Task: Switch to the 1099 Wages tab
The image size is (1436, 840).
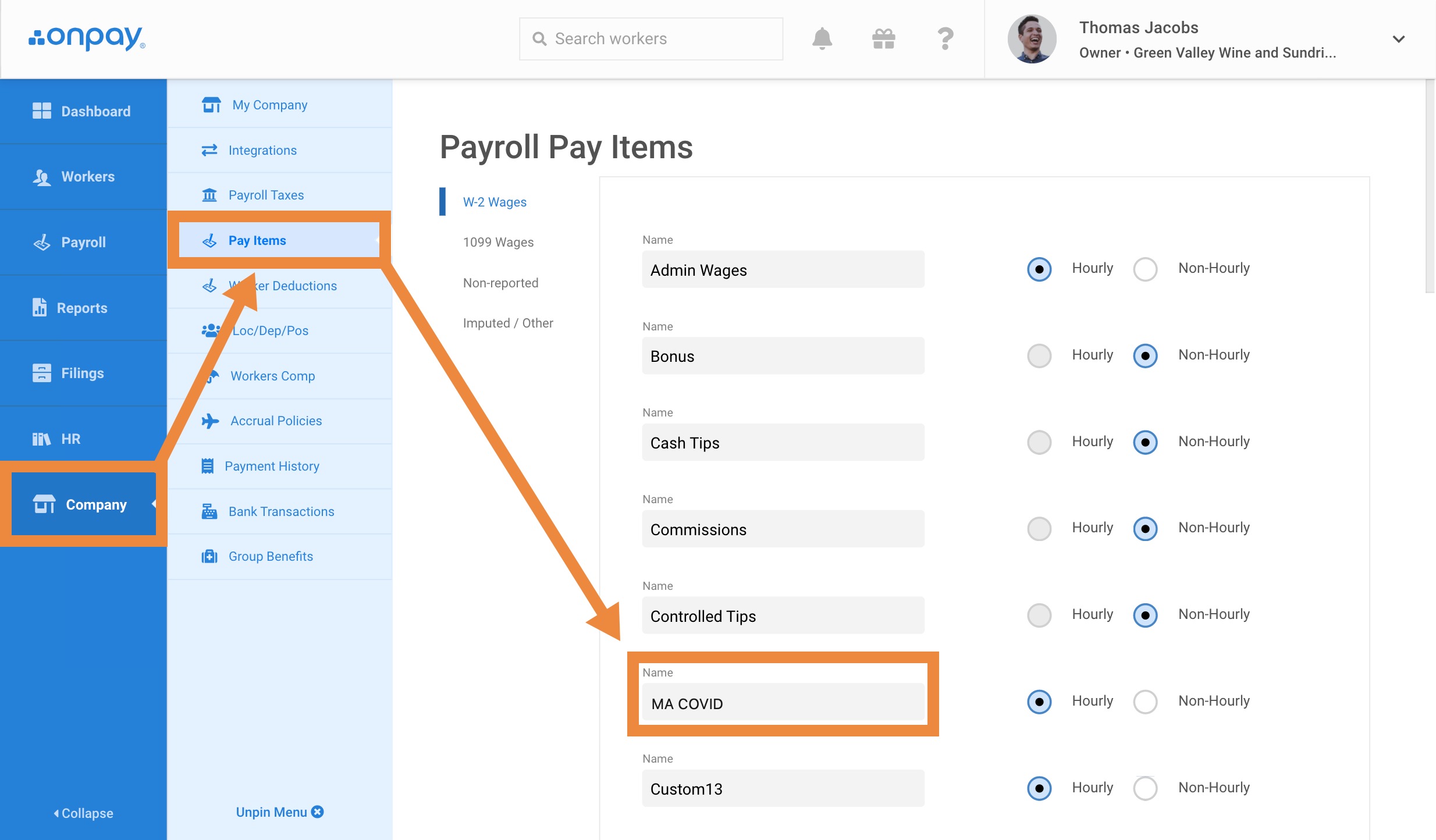Action: tap(498, 242)
